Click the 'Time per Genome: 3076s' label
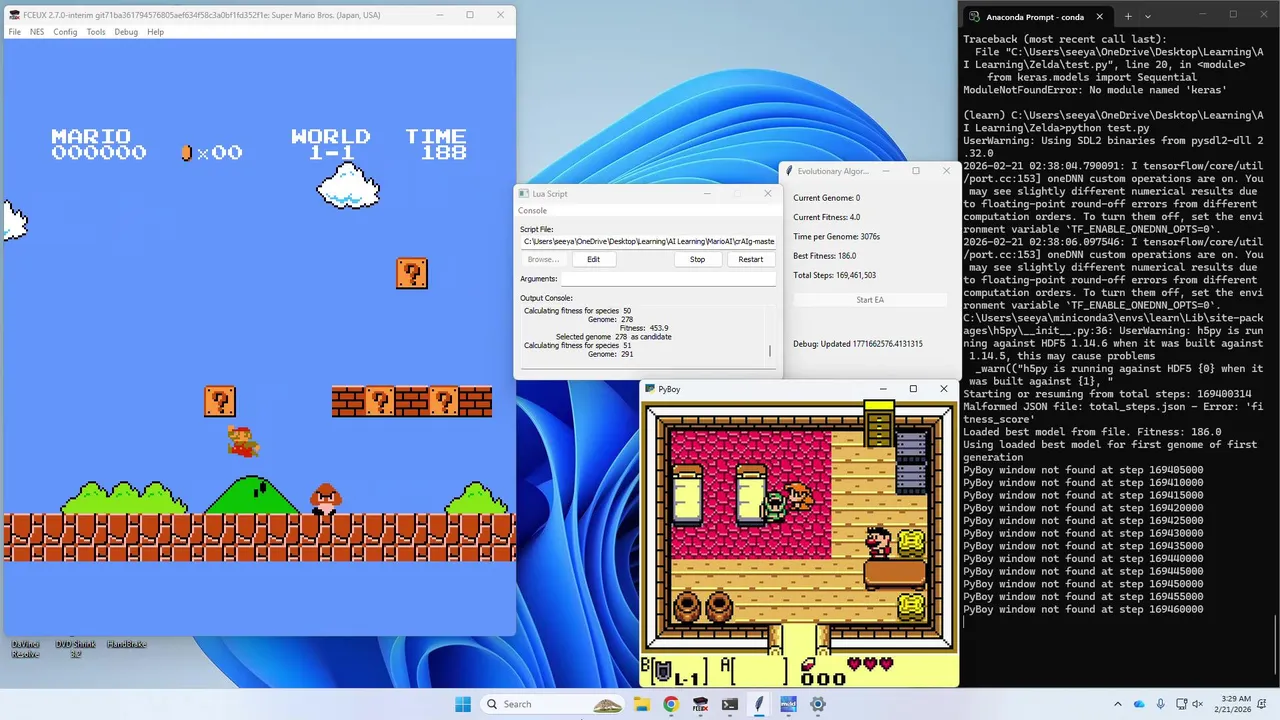The width and height of the screenshot is (1280, 720). pyautogui.click(x=836, y=236)
